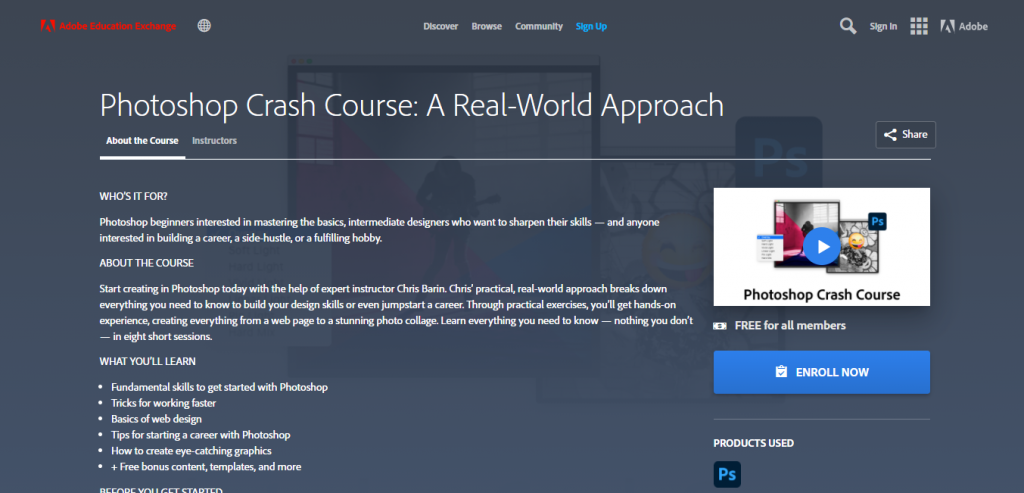Click the course title heading

[x=411, y=105]
